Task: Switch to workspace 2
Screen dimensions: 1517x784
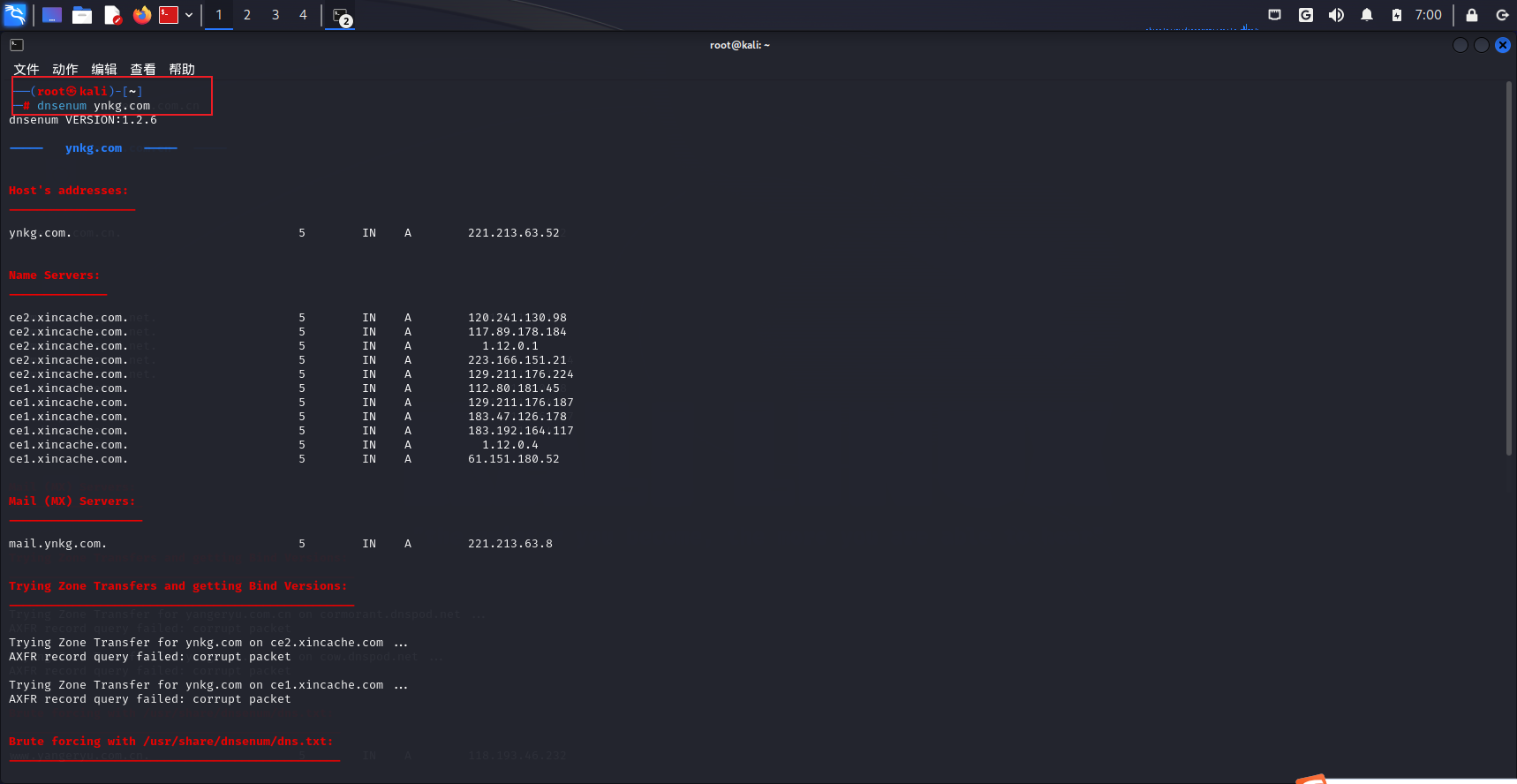Action: [x=247, y=15]
